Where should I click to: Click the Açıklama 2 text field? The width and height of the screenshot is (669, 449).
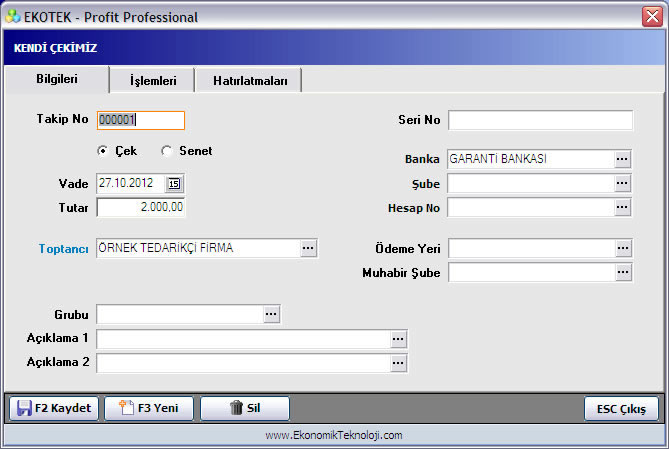[x=243, y=363]
